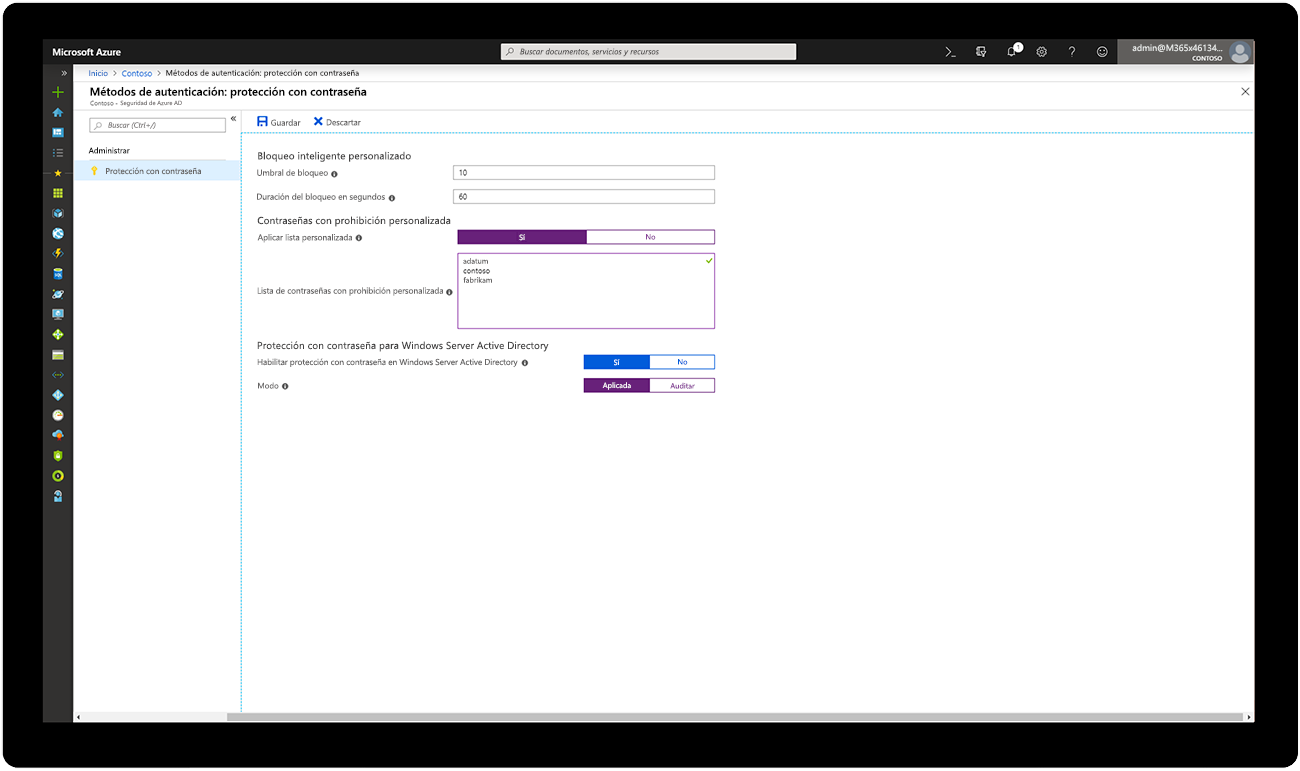Screen dimensions: 1300x771
Task: Open the settings gear in top bar
Action: point(1041,52)
